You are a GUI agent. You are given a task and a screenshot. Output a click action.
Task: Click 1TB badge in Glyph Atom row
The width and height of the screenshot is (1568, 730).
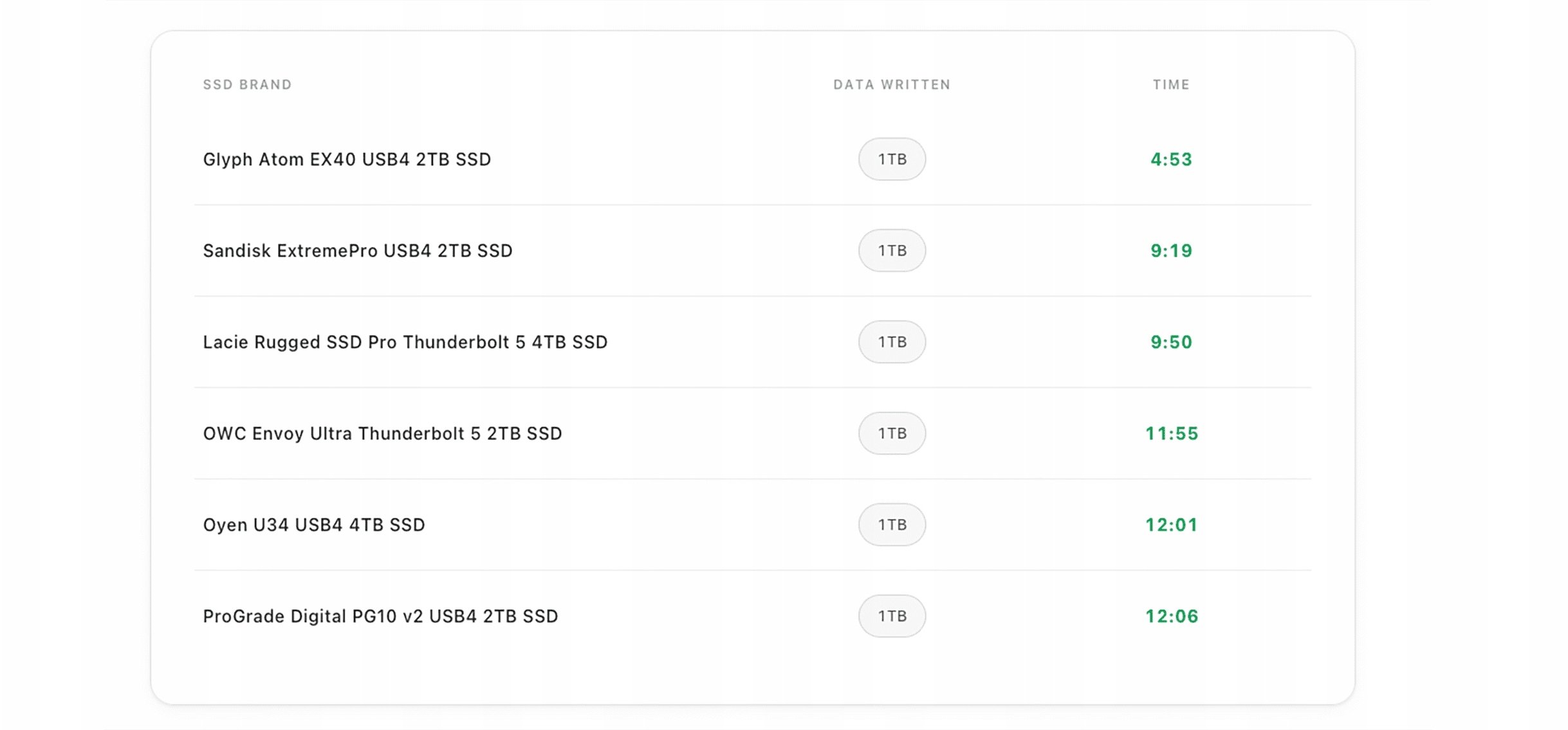(892, 159)
